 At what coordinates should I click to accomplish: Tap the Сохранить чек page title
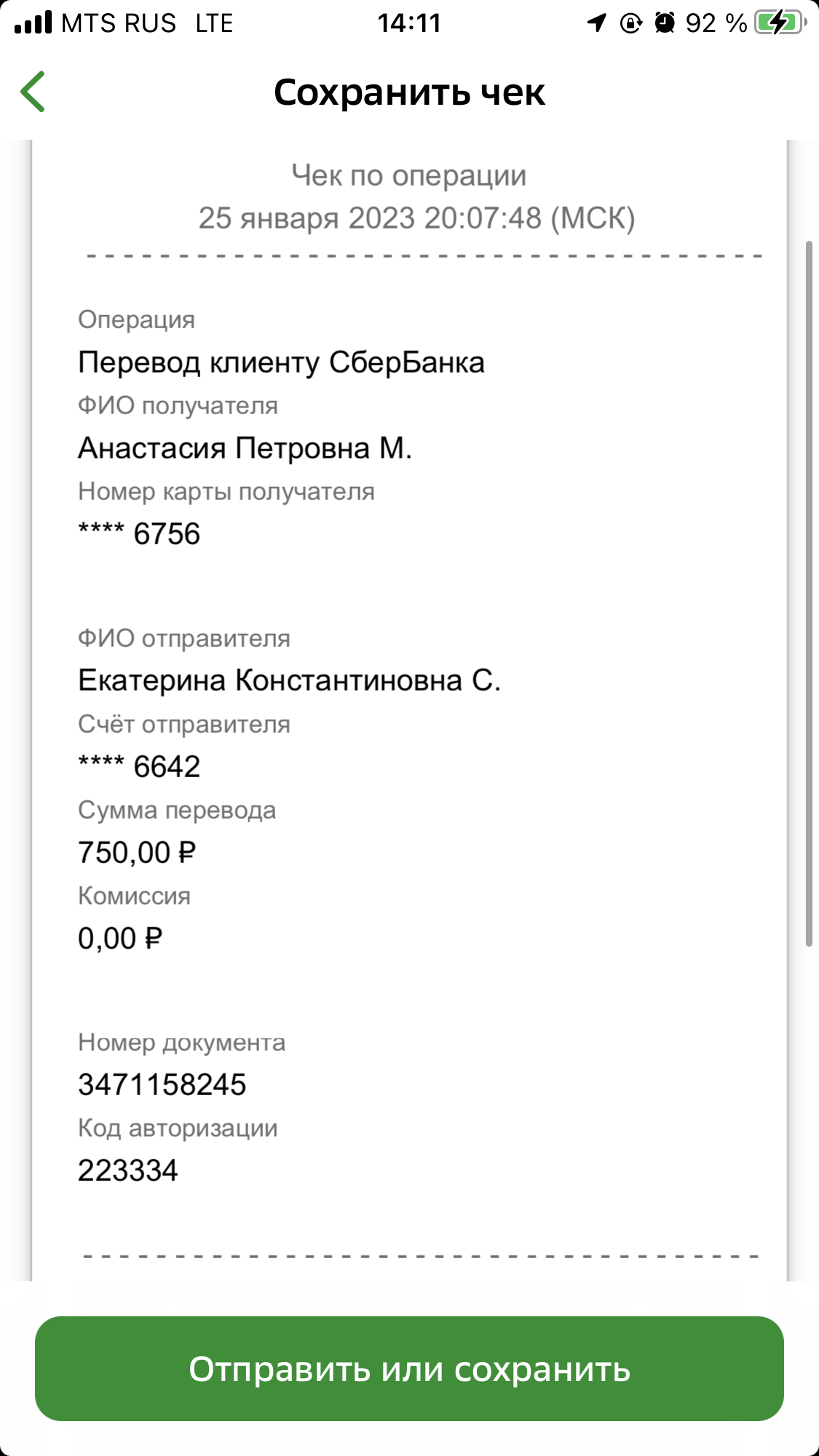[409, 92]
